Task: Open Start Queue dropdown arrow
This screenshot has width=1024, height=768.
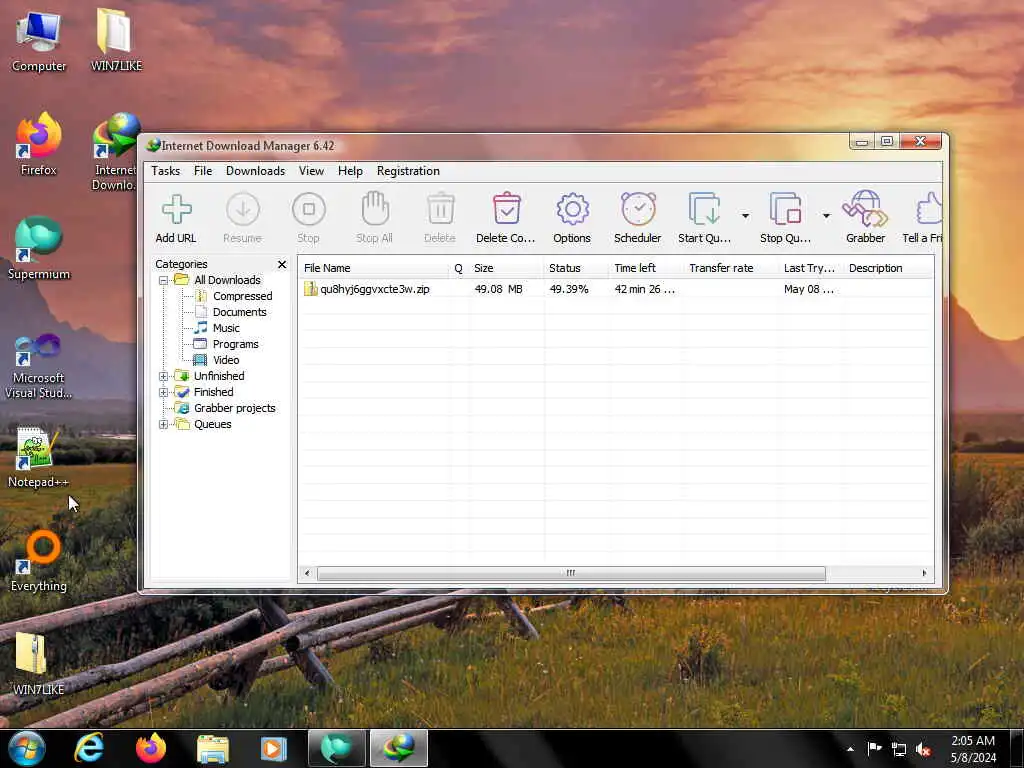Action: 745,216
